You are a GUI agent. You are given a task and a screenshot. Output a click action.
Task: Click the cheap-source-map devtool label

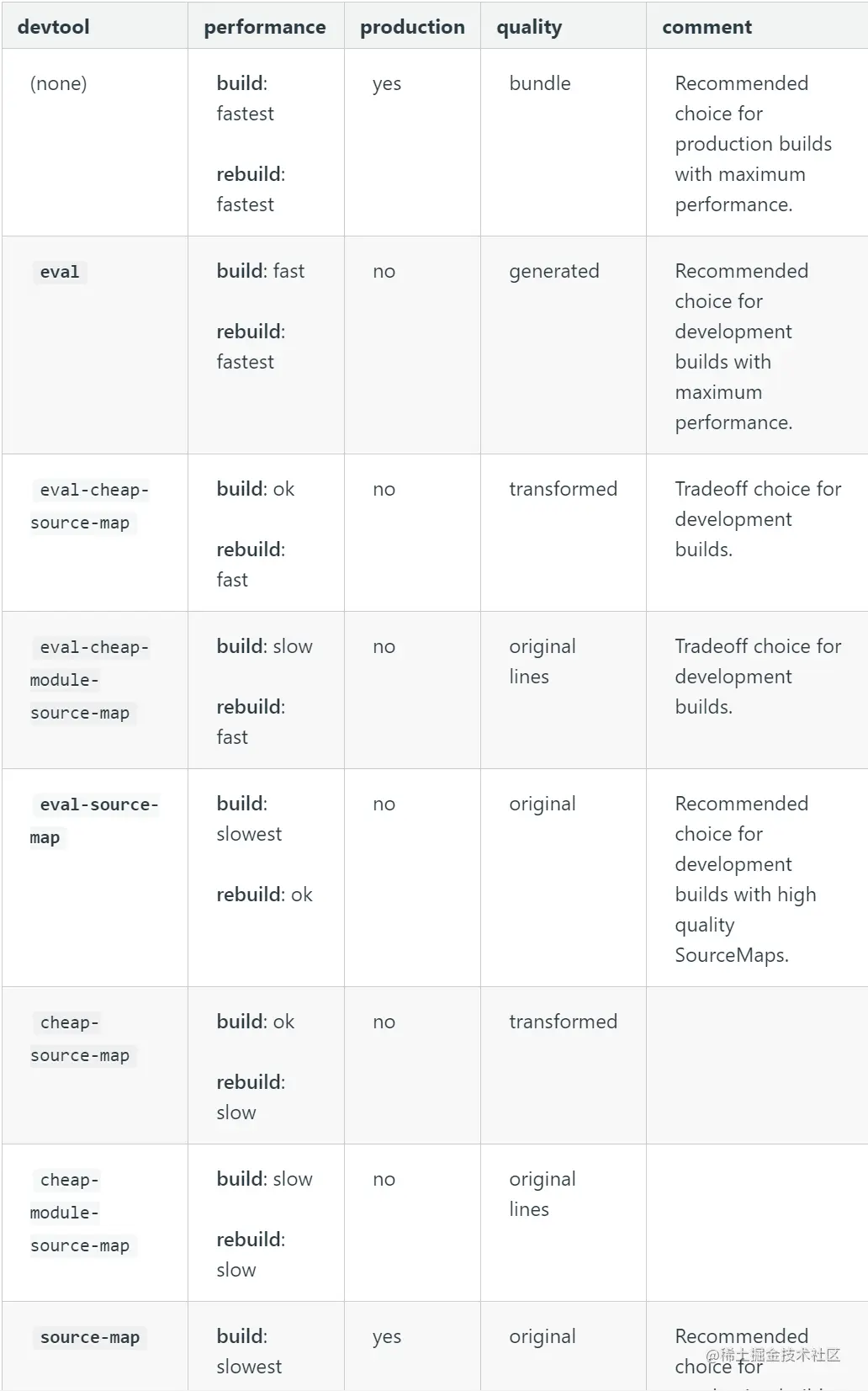coord(81,1038)
